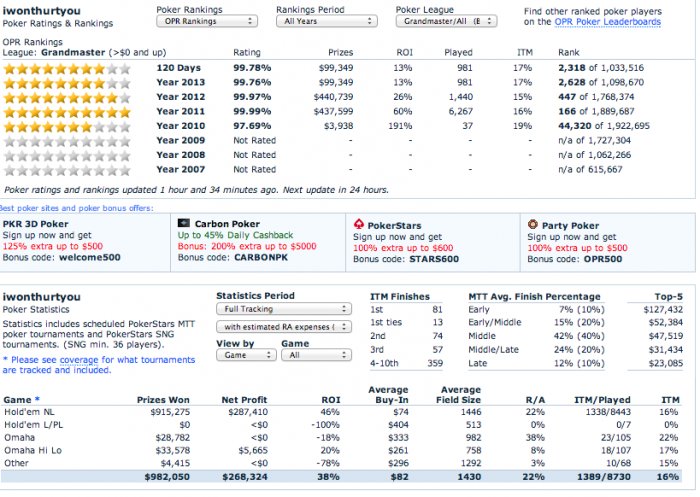700x497 pixels.
Task: Click the Party Poker chip icon
Action: click(532, 224)
